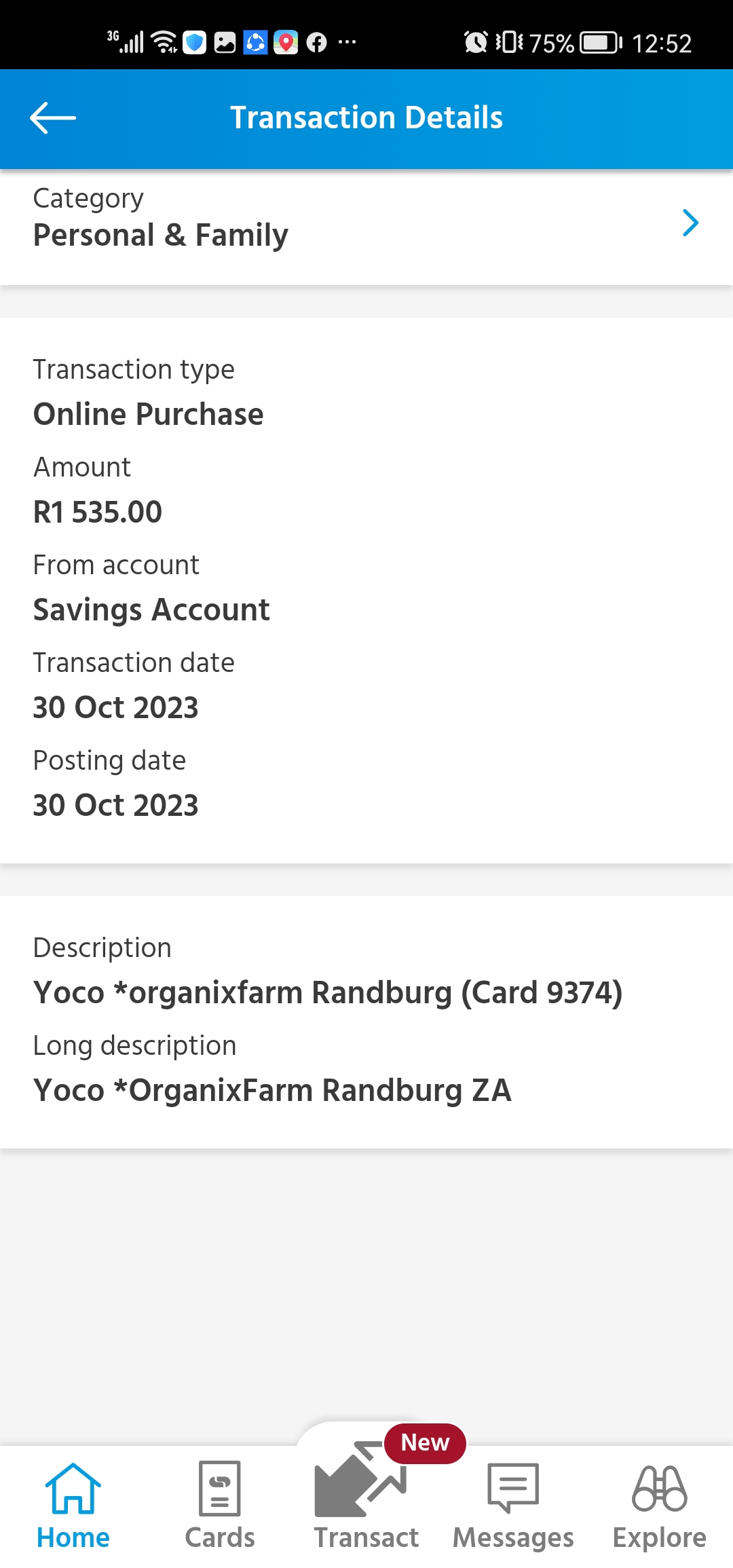
Task: Open the Cards tab icon
Action: click(219, 1488)
